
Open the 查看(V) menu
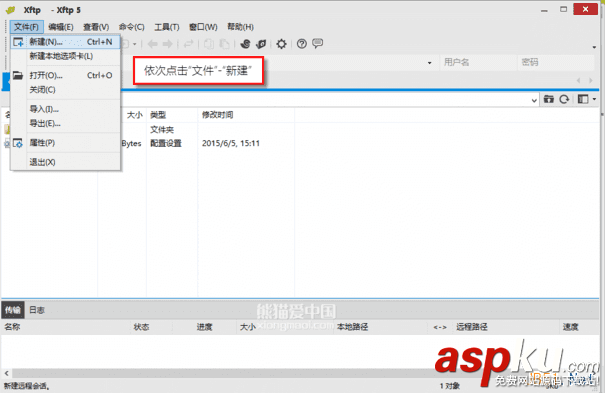(96, 27)
